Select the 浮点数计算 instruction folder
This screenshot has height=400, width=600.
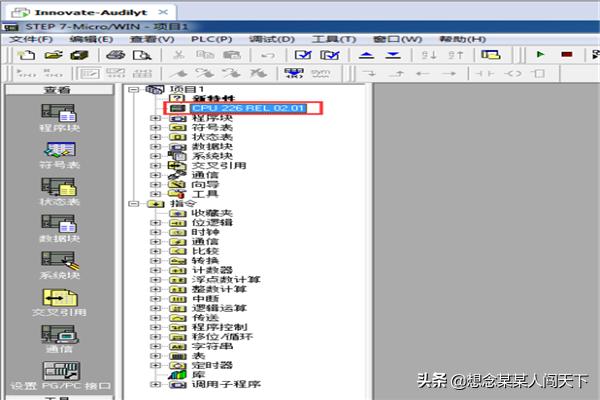[x=226, y=279]
